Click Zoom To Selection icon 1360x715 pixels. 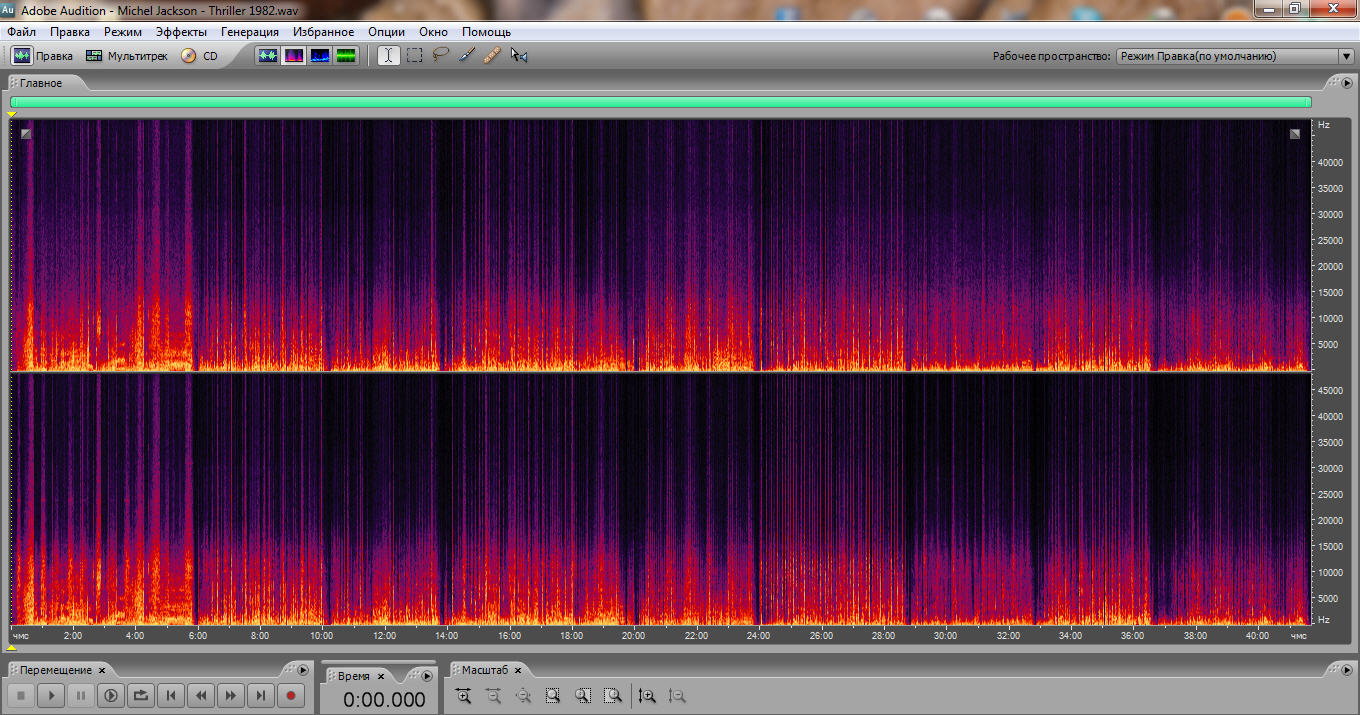[x=553, y=695]
